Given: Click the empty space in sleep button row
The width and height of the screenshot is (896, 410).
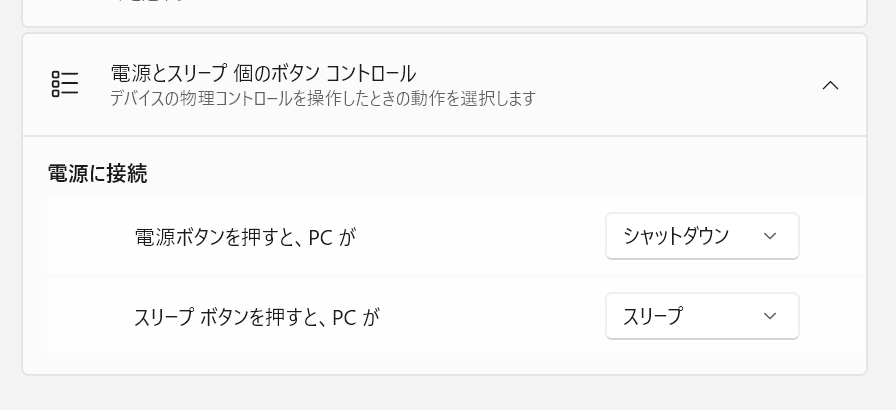Looking at the screenshot, I should (x=490, y=317).
